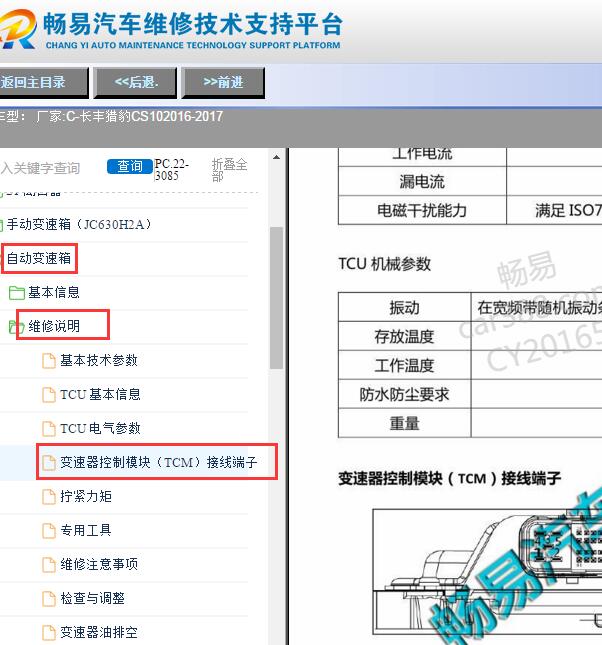Open the 变速器油排空 document

point(99,632)
